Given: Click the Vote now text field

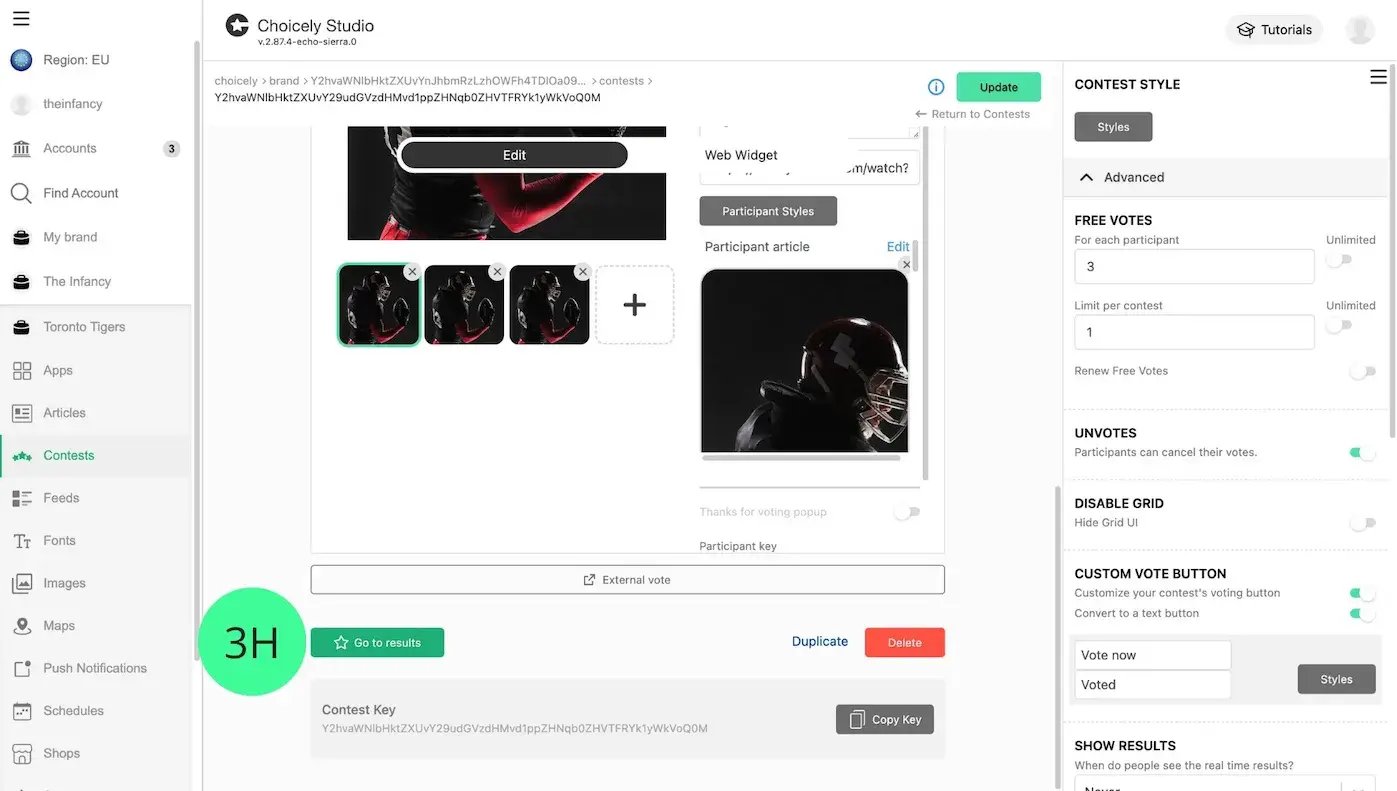Looking at the screenshot, I should (x=1153, y=655).
